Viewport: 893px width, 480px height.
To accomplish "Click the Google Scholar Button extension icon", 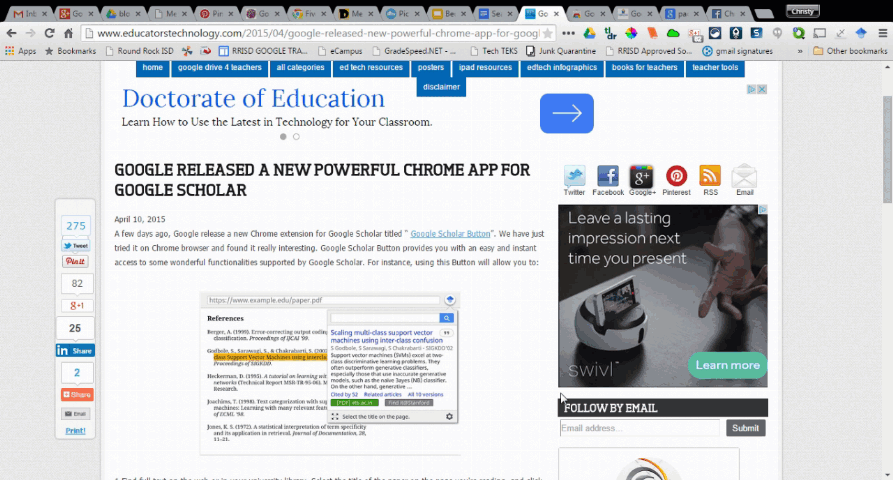I will pos(861,33).
